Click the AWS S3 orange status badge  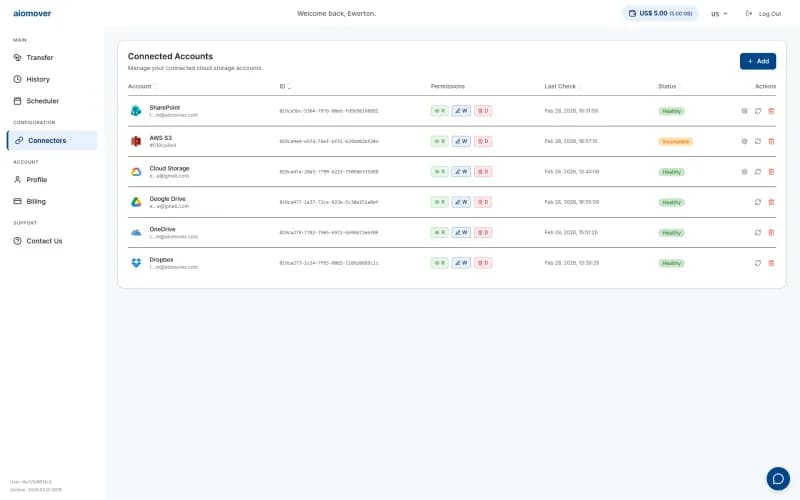[675, 141]
